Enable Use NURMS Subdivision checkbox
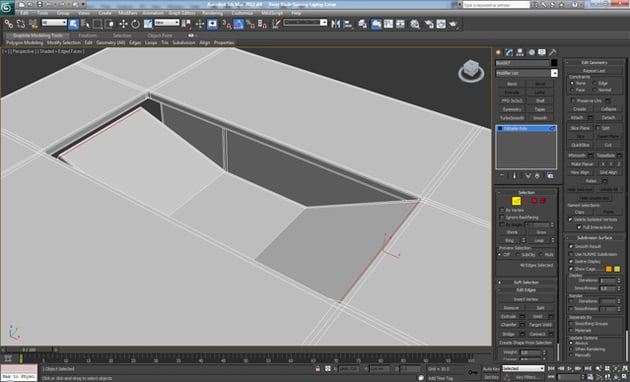Image resolution: width=630 pixels, height=382 pixels. click(x=571, y=254)
